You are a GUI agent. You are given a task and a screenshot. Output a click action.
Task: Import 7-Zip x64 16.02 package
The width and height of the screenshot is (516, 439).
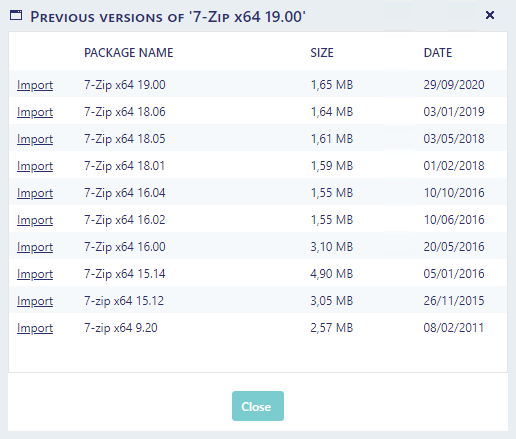tap(35, 220)
